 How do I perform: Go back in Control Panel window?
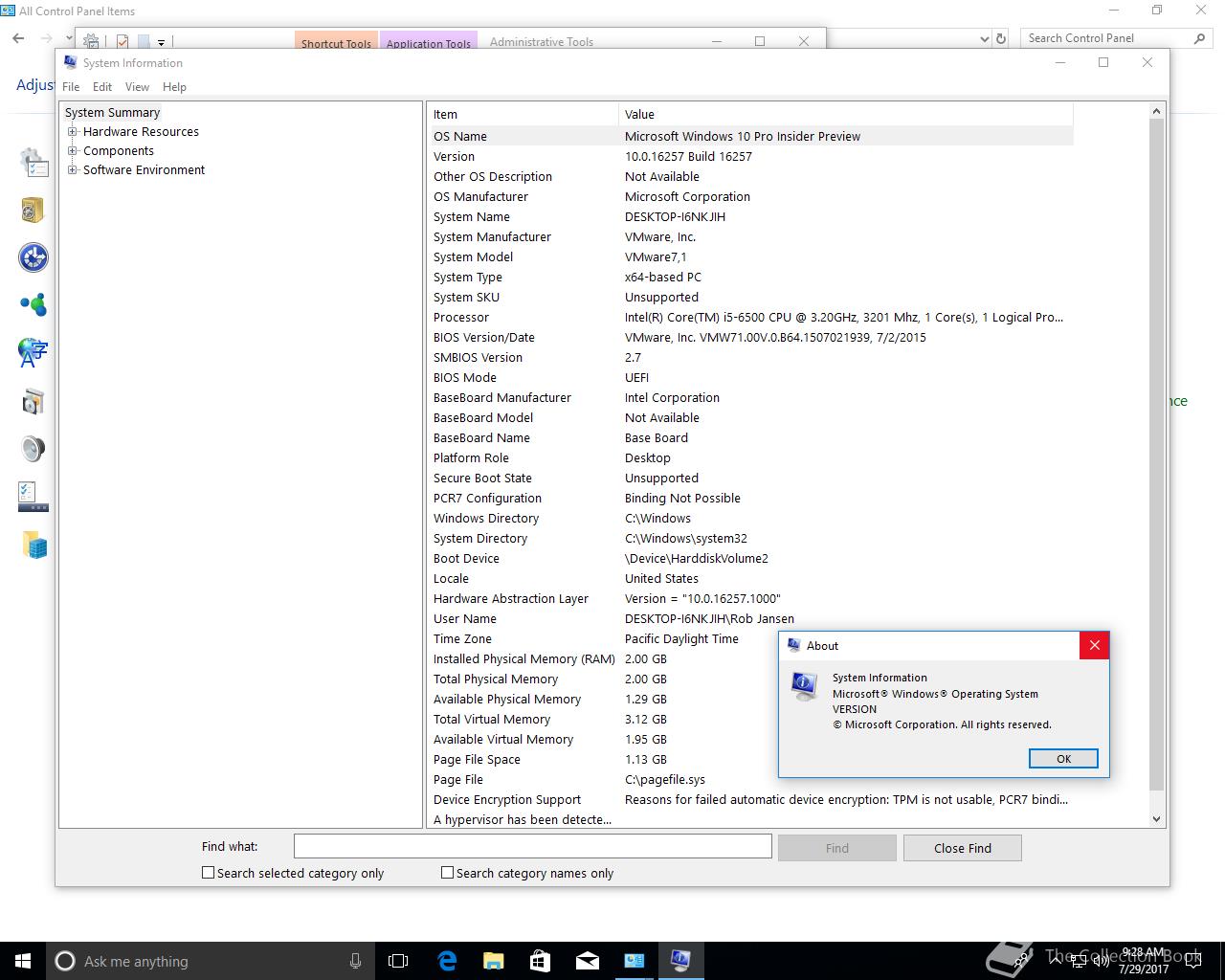[x=18, y=38]
